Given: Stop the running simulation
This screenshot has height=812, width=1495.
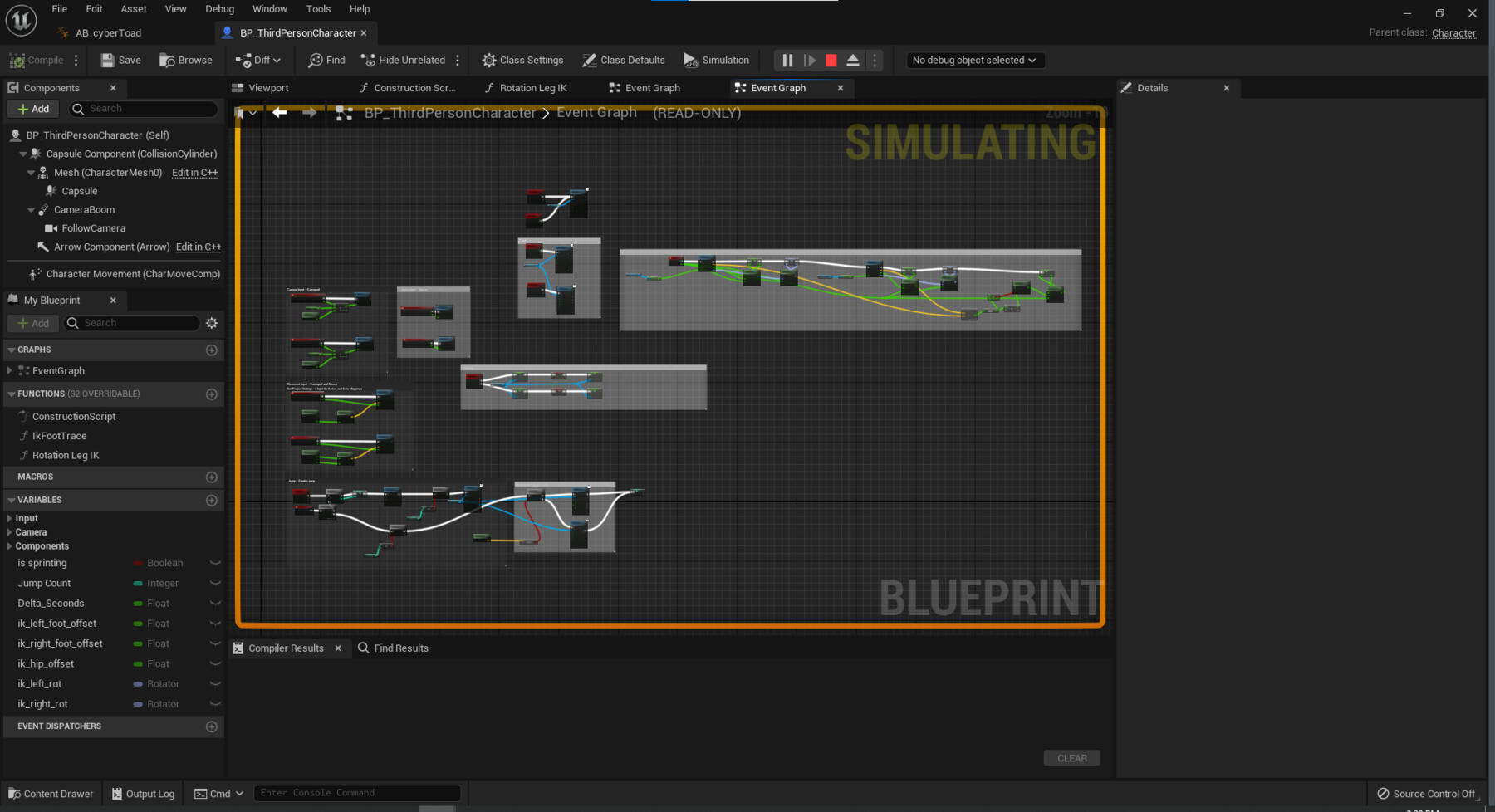Looking at the screenshot, I should [830, 60].
